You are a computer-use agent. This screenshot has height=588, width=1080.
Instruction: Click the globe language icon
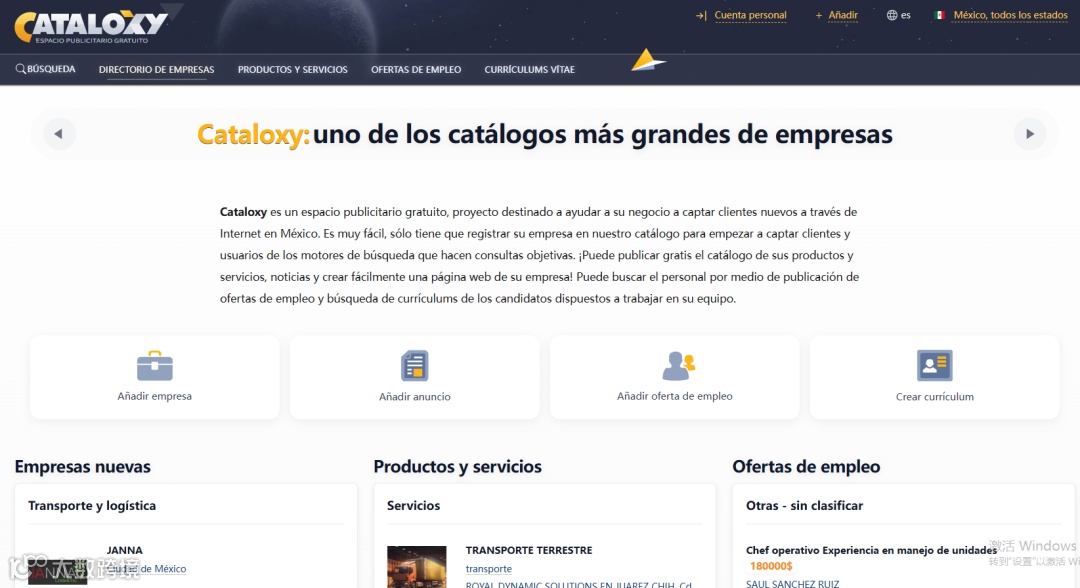(892, 15)
